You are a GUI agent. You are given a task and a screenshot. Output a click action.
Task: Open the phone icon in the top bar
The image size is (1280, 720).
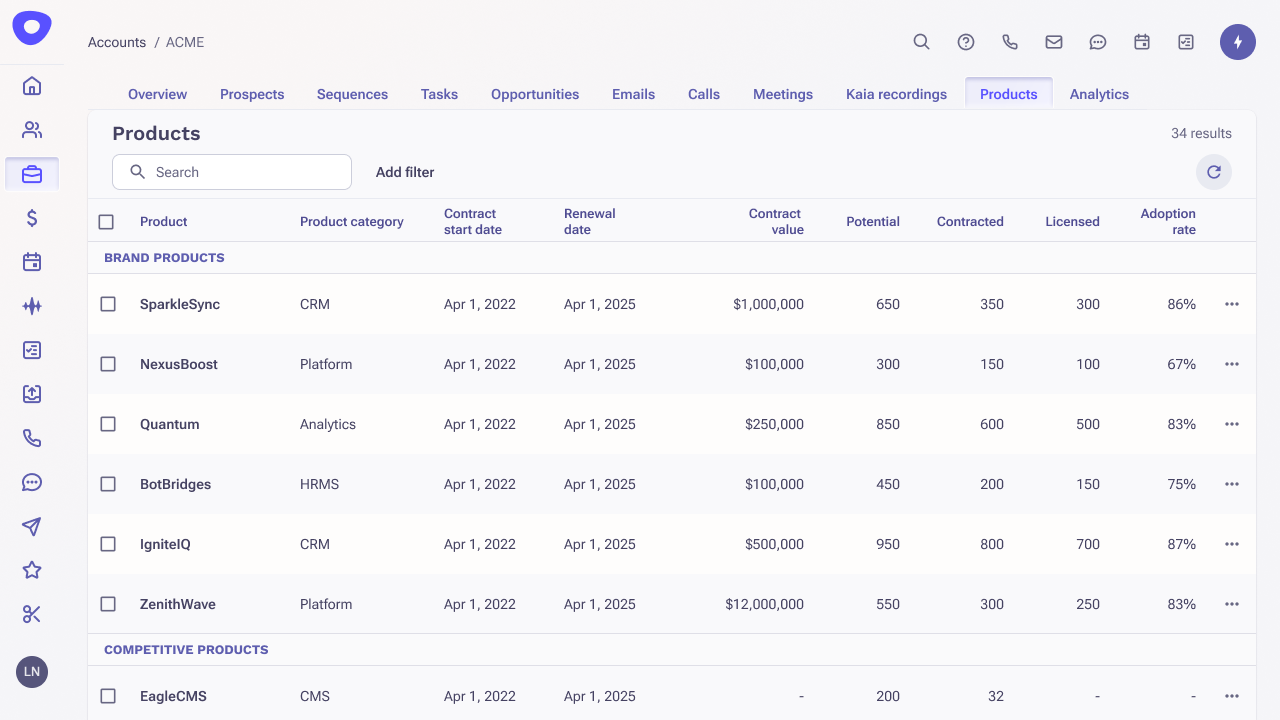(1009, 42)
